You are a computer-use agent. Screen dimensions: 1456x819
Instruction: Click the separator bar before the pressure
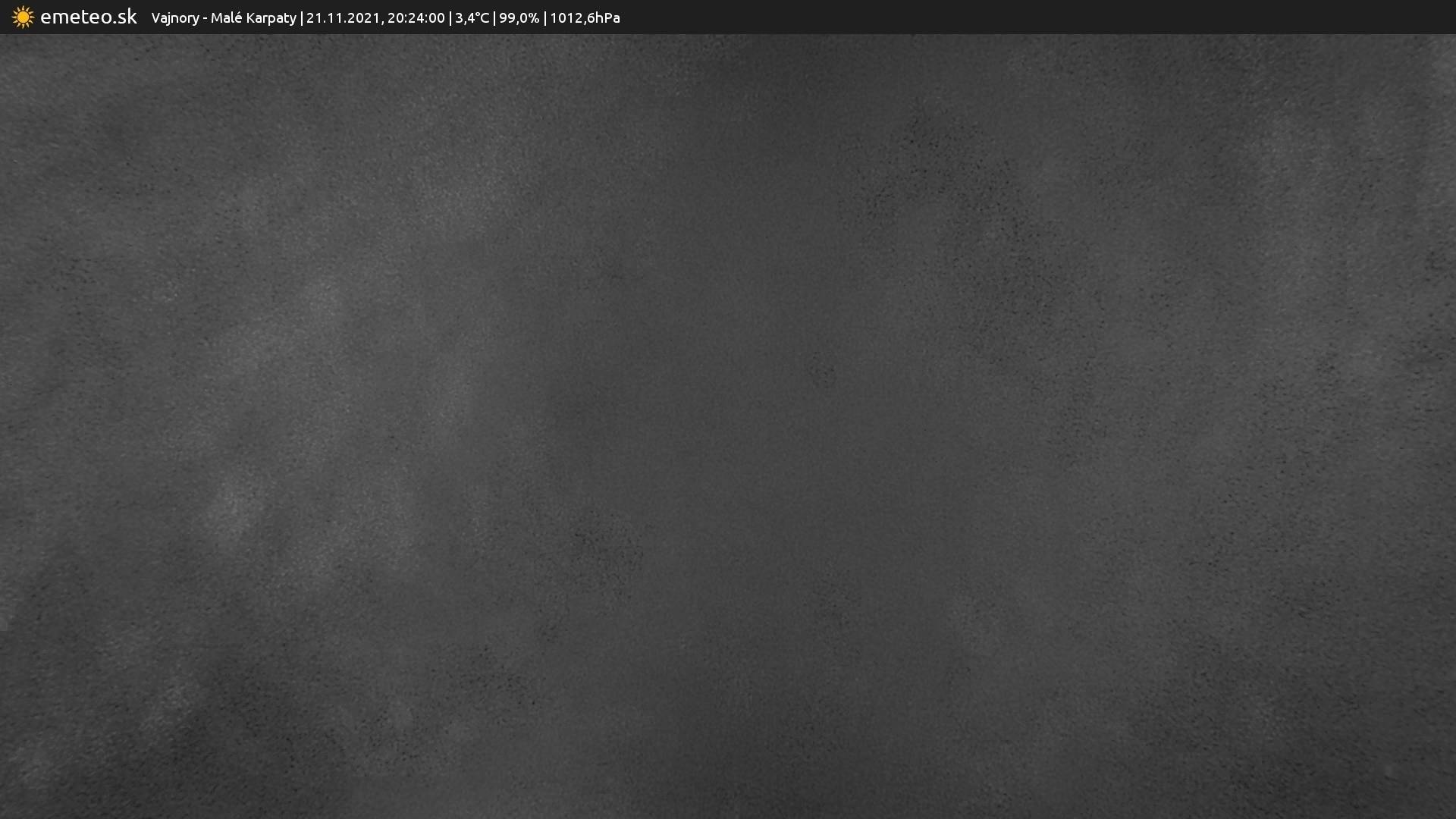click(x=544, y=17)
